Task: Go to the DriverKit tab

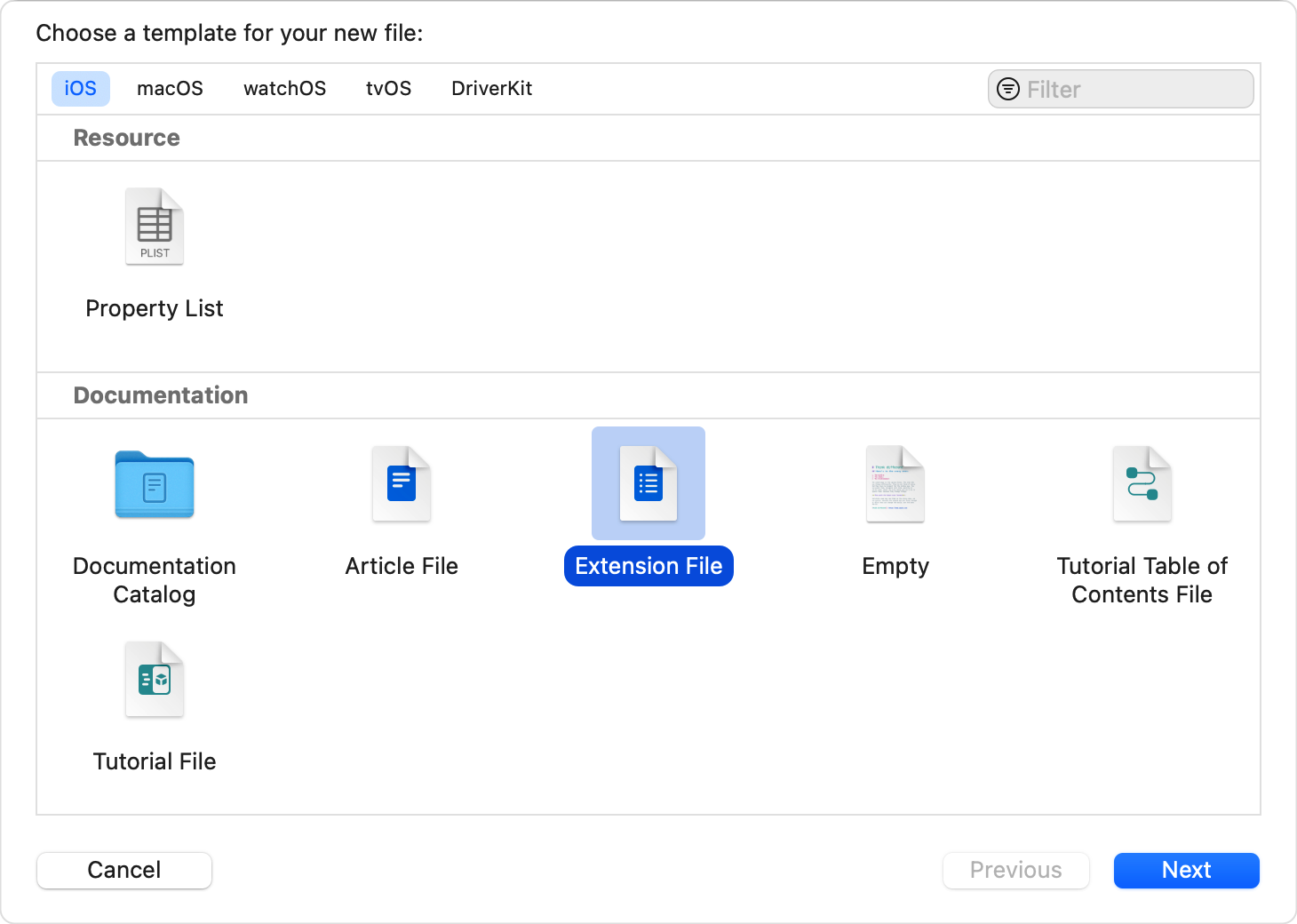Action: pos(491,89)
